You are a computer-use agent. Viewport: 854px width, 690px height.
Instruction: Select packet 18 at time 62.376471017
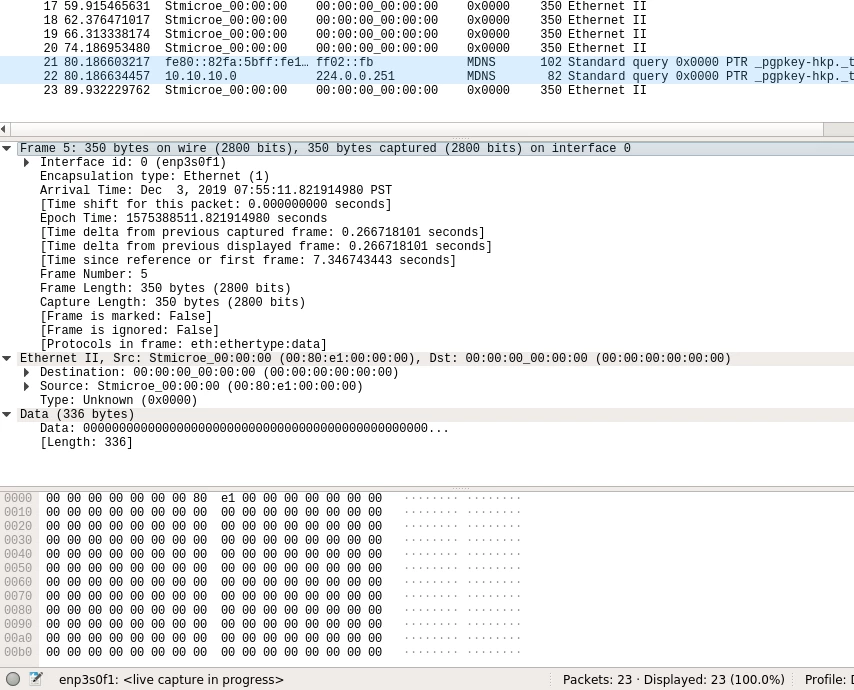(427, 20)
